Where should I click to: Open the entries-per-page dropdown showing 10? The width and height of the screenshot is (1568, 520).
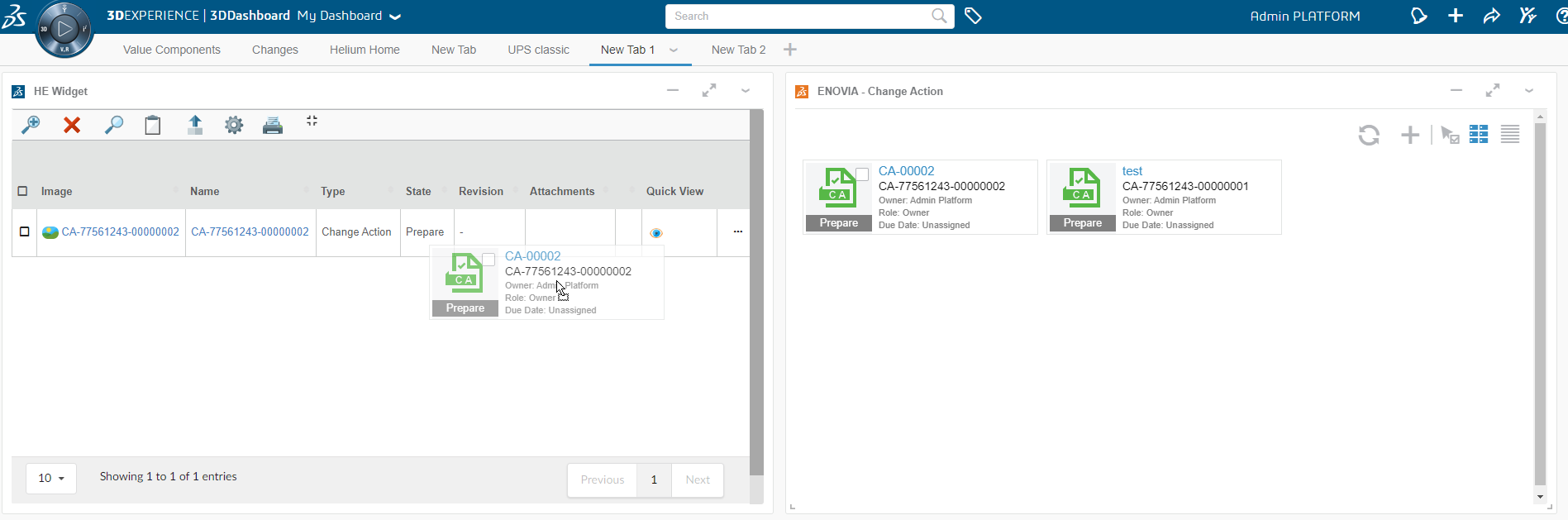(51, 478)
